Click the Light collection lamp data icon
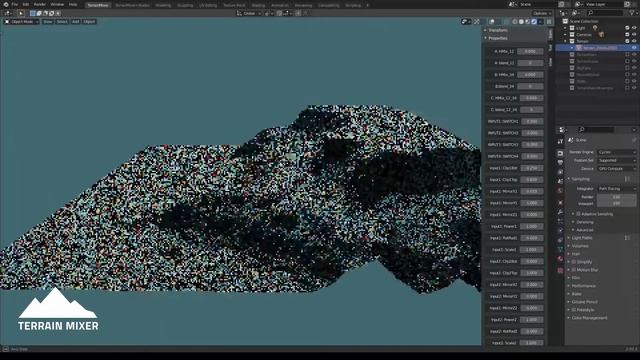640x360 pixels. (x=595, y=28)
